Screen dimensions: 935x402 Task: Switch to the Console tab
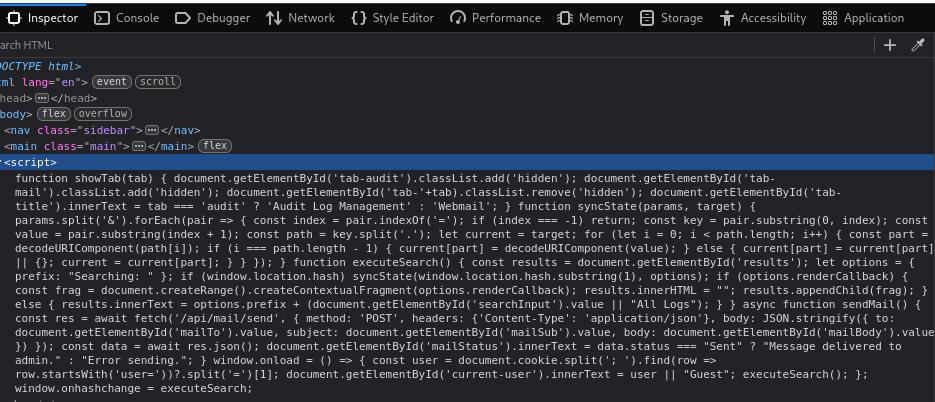click(127, 18)
